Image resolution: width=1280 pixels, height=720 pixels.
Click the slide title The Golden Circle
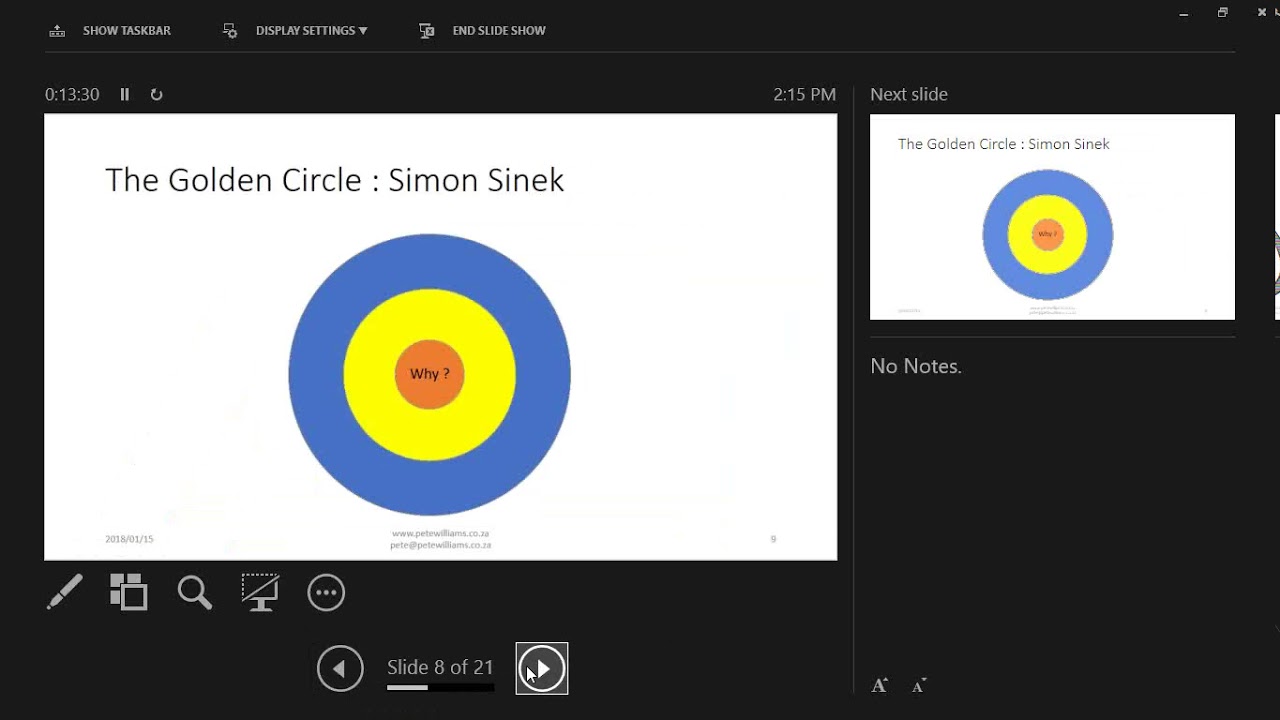click(334, 180)
